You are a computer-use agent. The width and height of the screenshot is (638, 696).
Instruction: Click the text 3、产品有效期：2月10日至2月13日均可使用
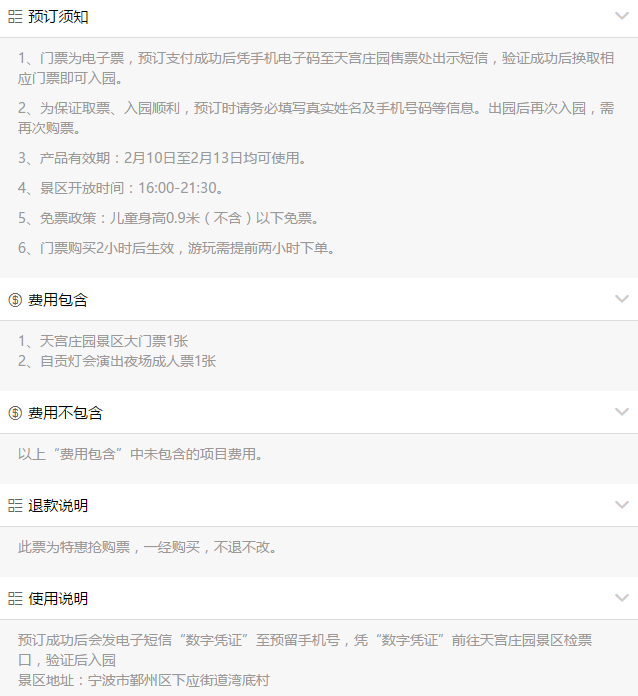coord(162,158)
